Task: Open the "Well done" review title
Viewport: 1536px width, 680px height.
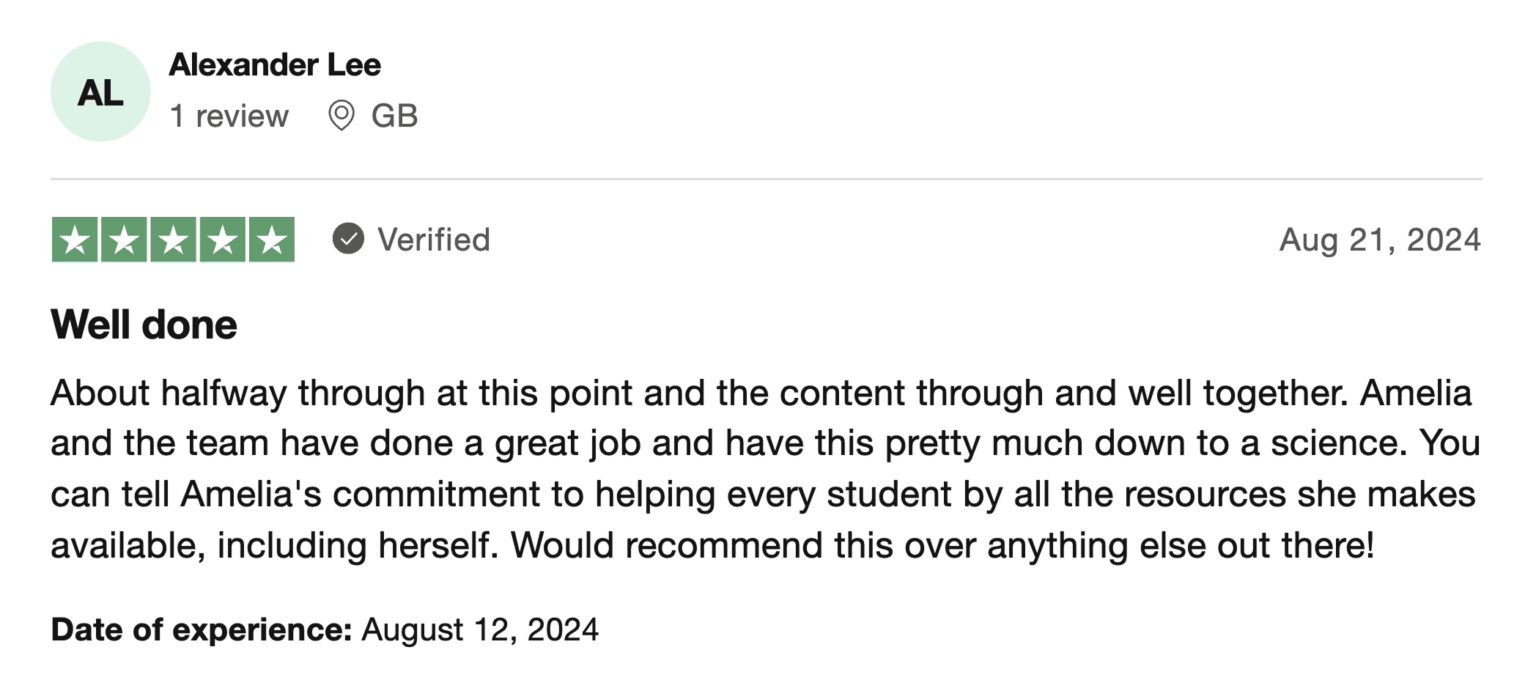Action: pos(144,325)
